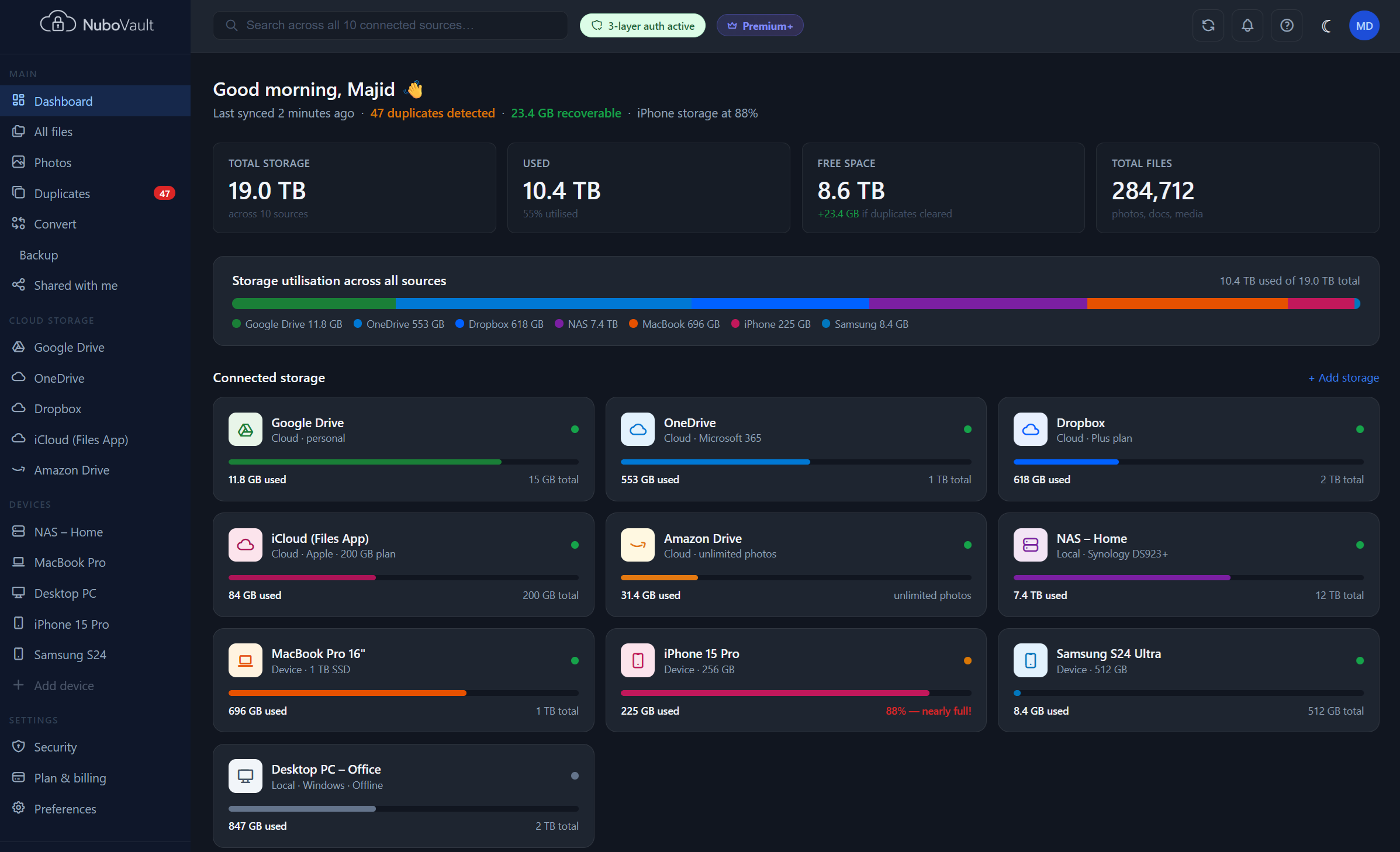Viewport: 1400px width, 852px height.
Task: Click Dropbox card cloud icon
Action: (1031, 430)
